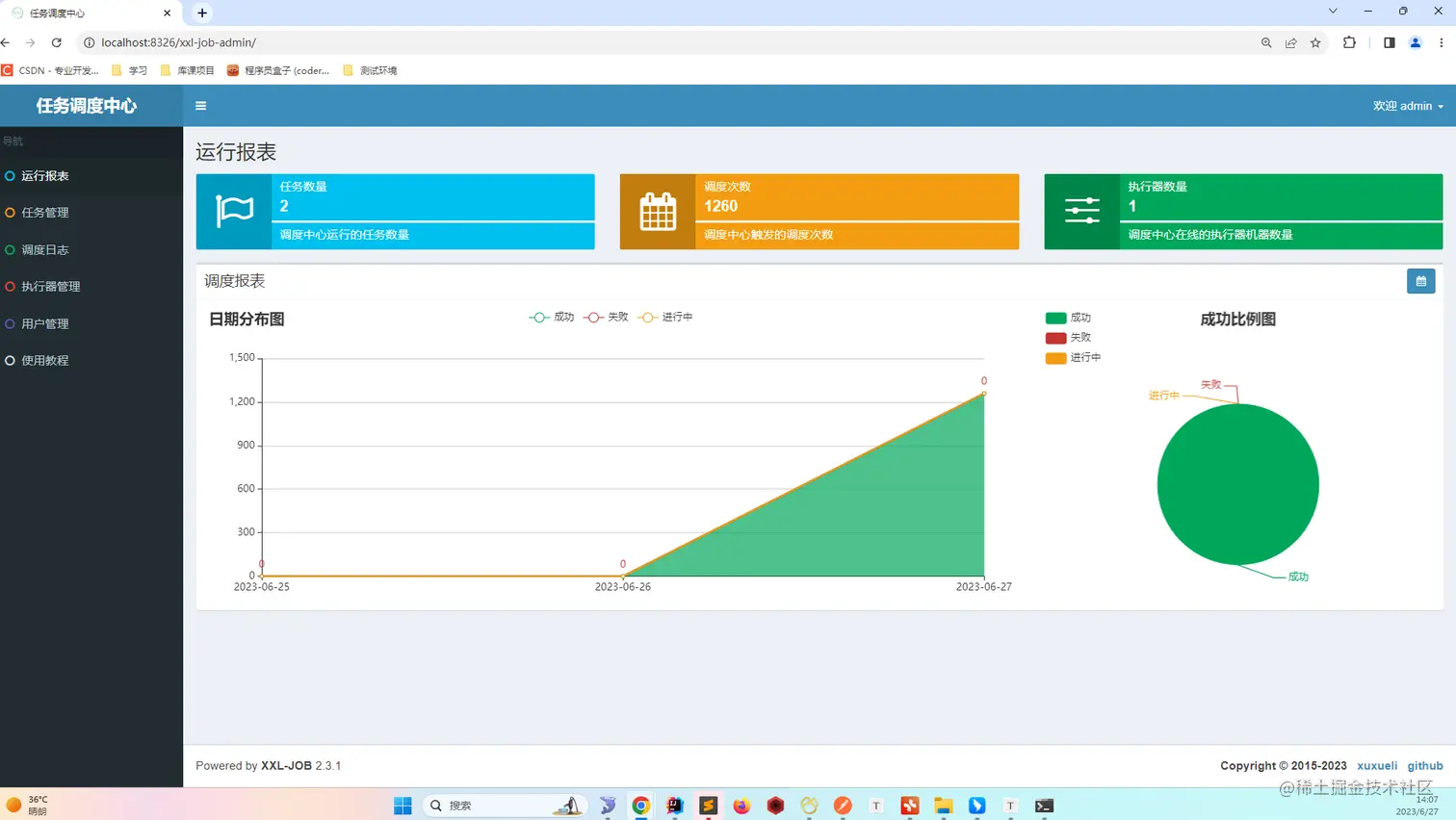
Task: Toggle 进行中 series in the 日期分布图 legend
Action: pyautogui.click(x=665, y=317)
